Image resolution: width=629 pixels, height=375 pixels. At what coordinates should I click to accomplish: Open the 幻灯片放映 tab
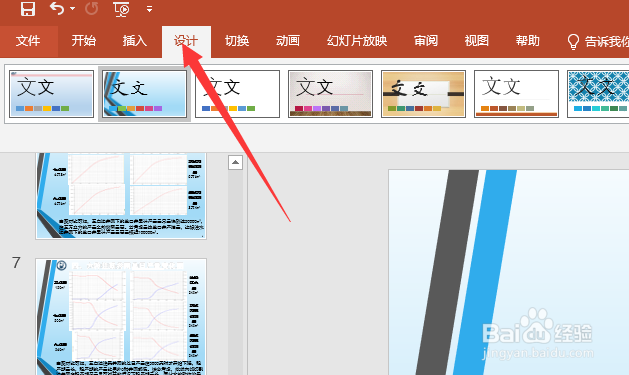click(x=357, y=41)
